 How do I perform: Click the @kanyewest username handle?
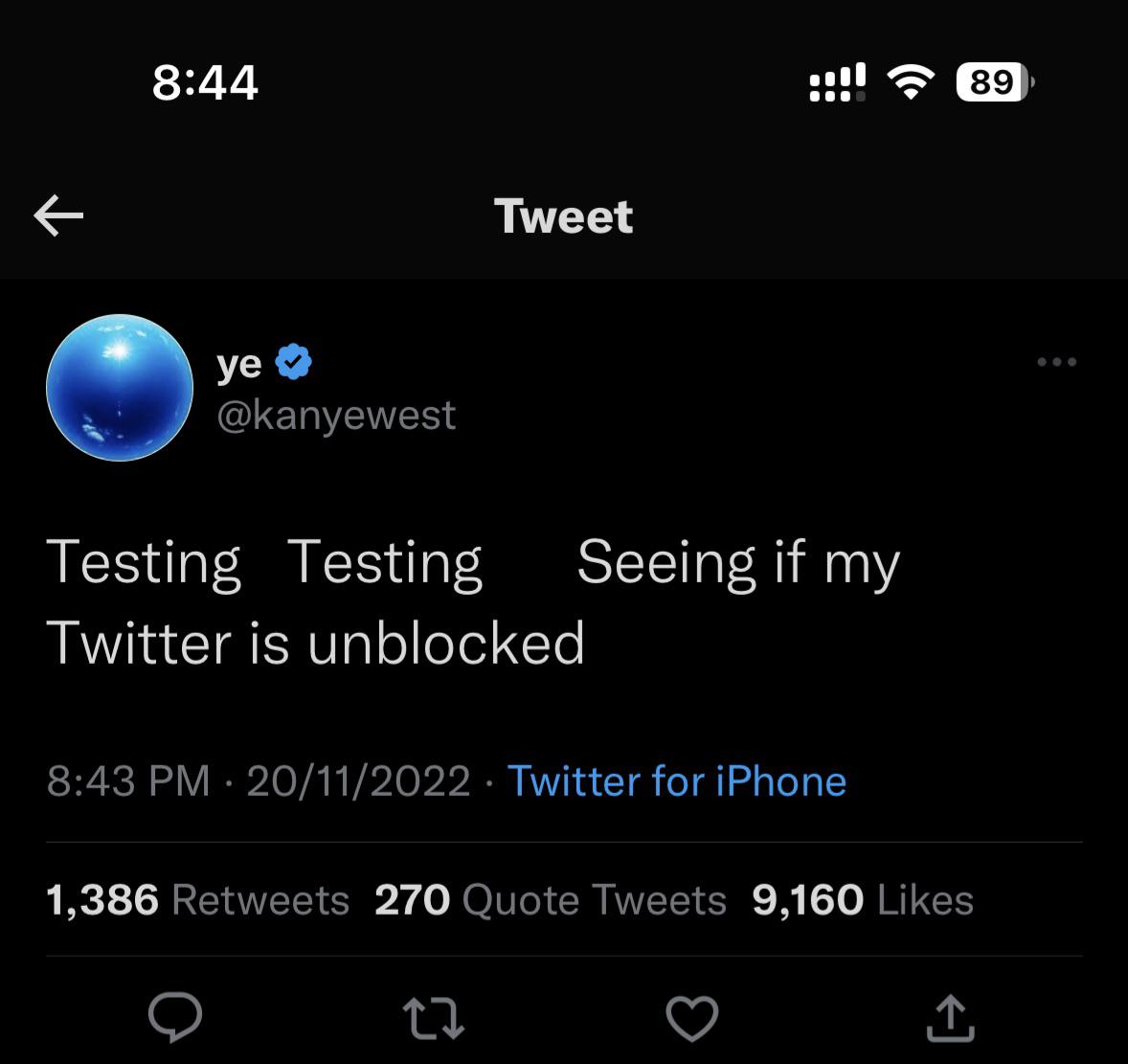tap(335, 415)
